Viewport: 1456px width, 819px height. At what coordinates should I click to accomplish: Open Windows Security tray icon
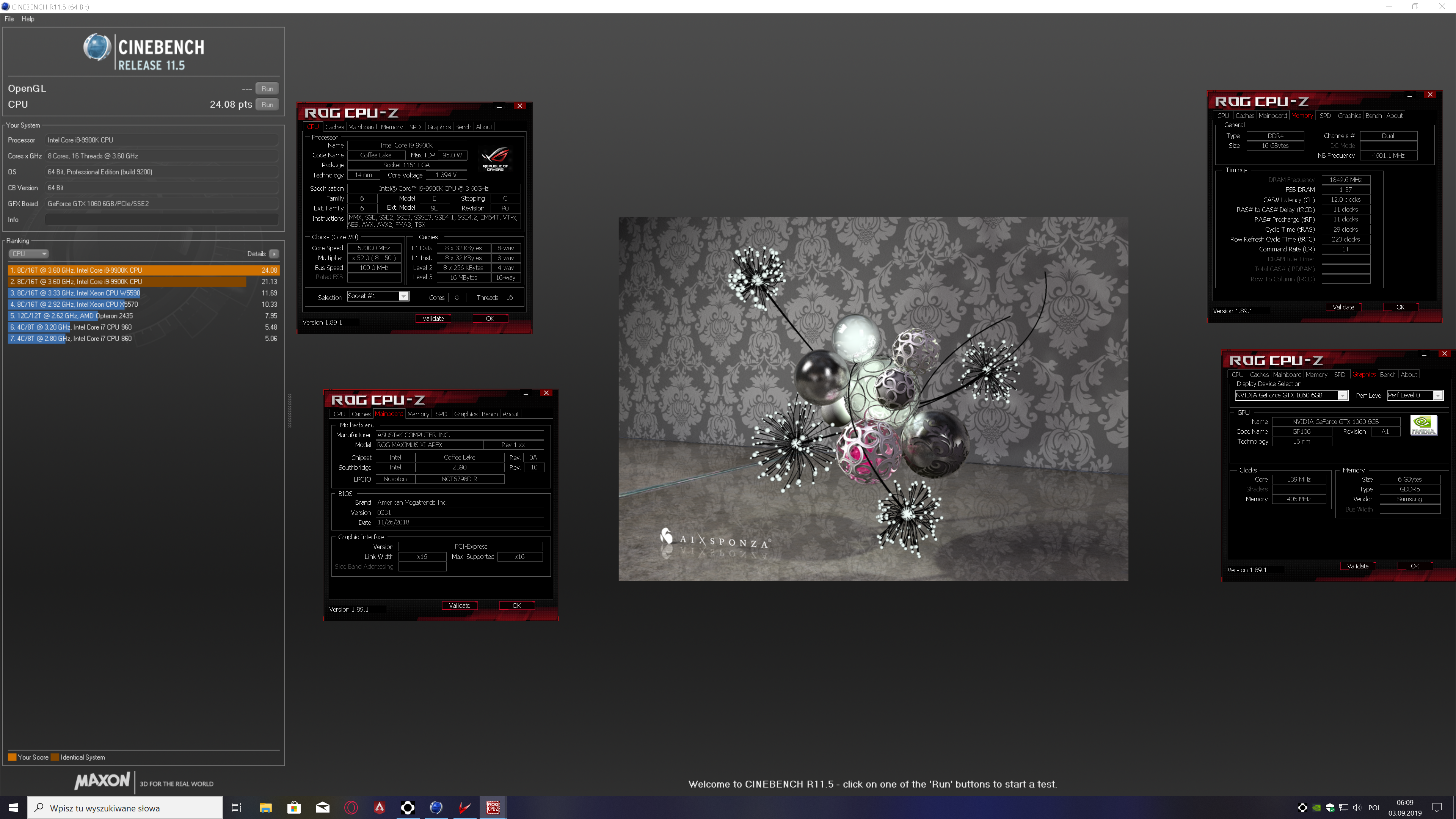(x=1330, y=808)
